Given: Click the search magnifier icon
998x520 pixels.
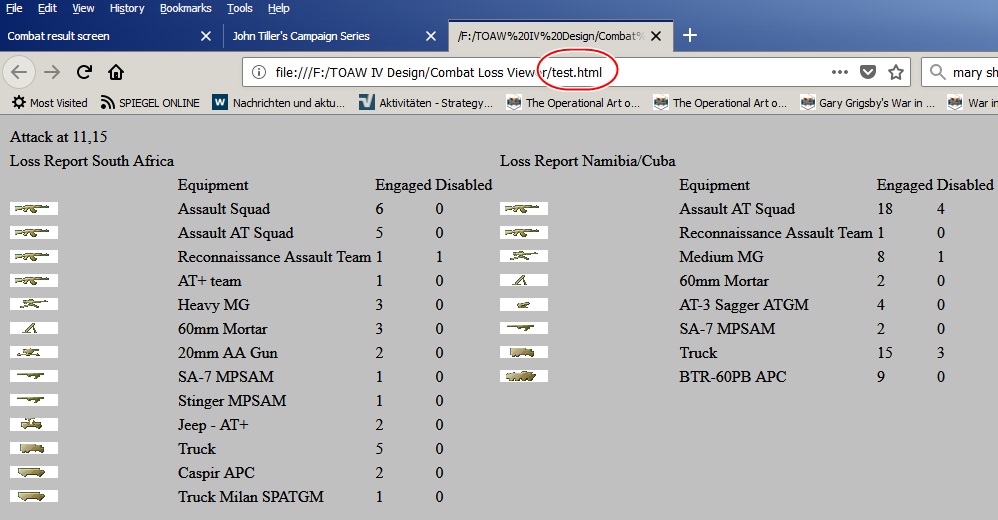Looking at the screenshot, I should click(x=938, y=72).
